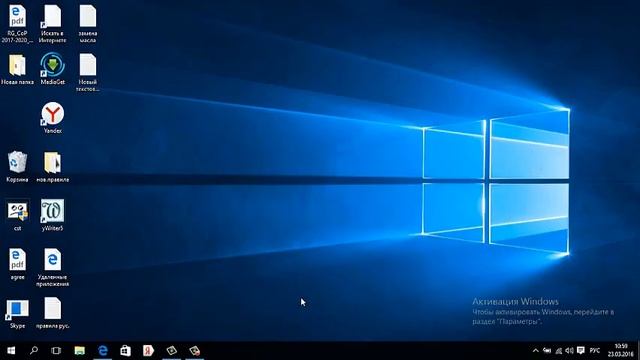The width and height of the screenshot is (640, 360).
Task: Open the network status tray icon
Action: click(559, 351)
